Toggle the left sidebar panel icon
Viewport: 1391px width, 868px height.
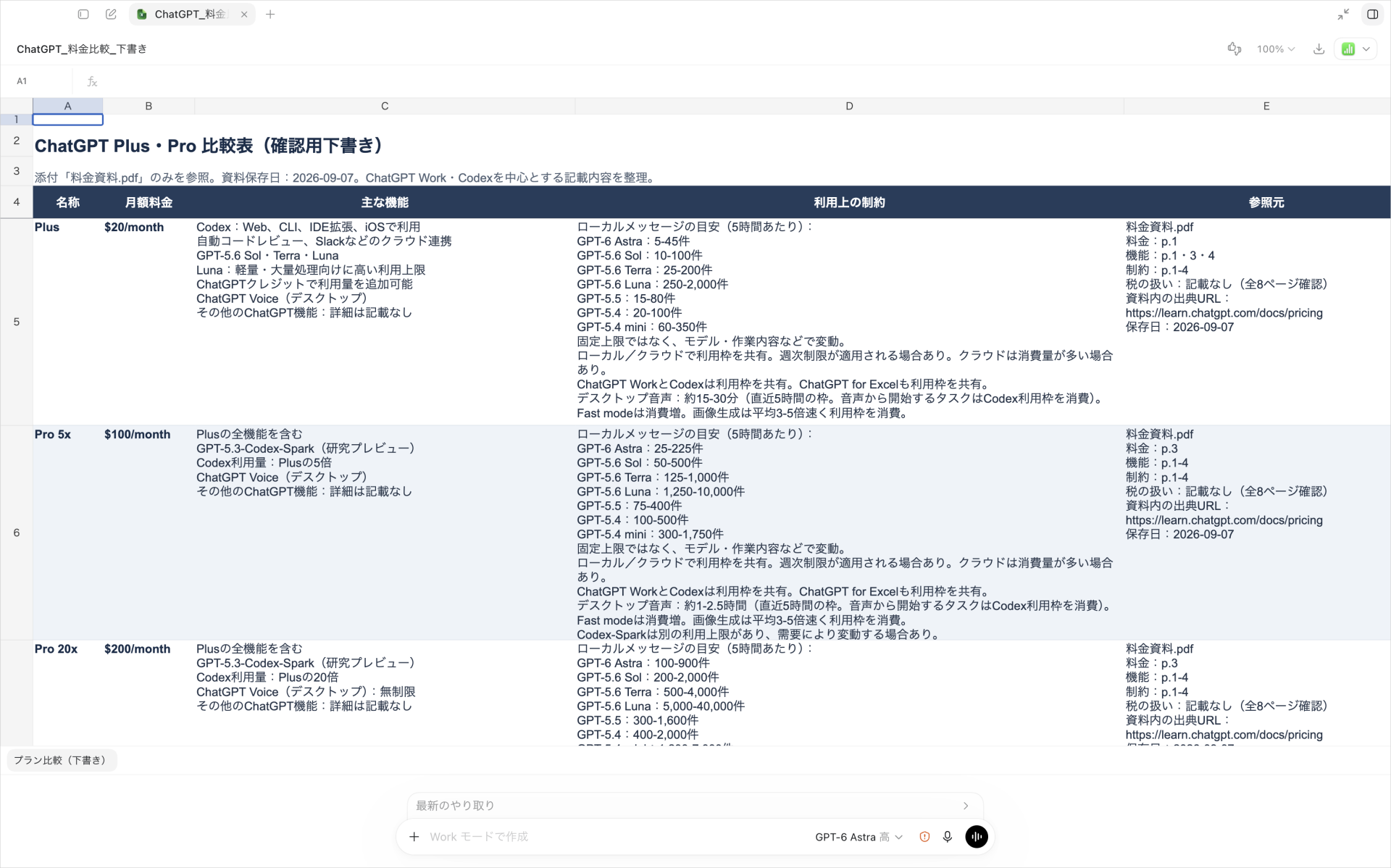pos(83,14)
